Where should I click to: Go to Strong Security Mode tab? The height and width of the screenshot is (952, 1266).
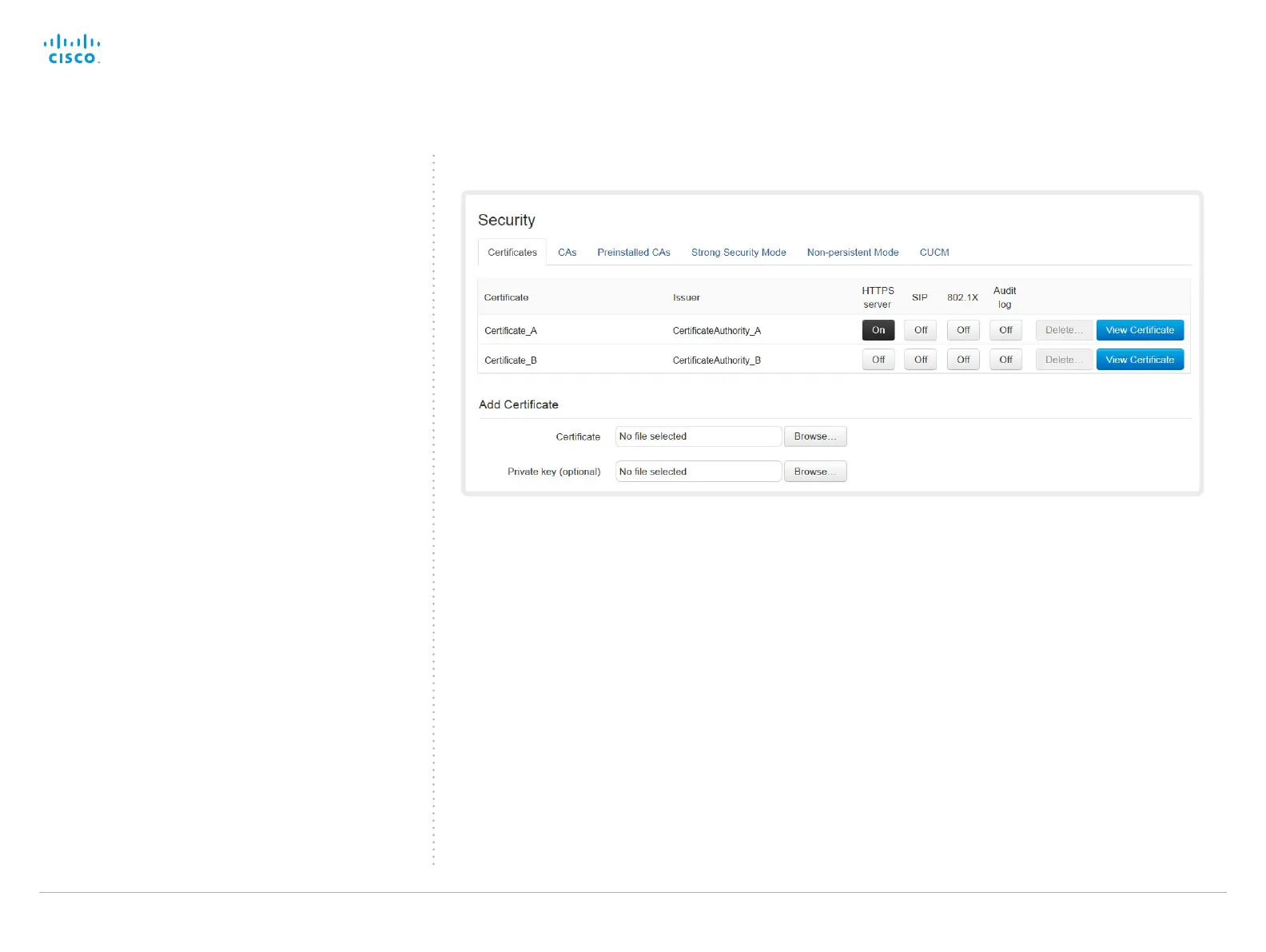738,253
